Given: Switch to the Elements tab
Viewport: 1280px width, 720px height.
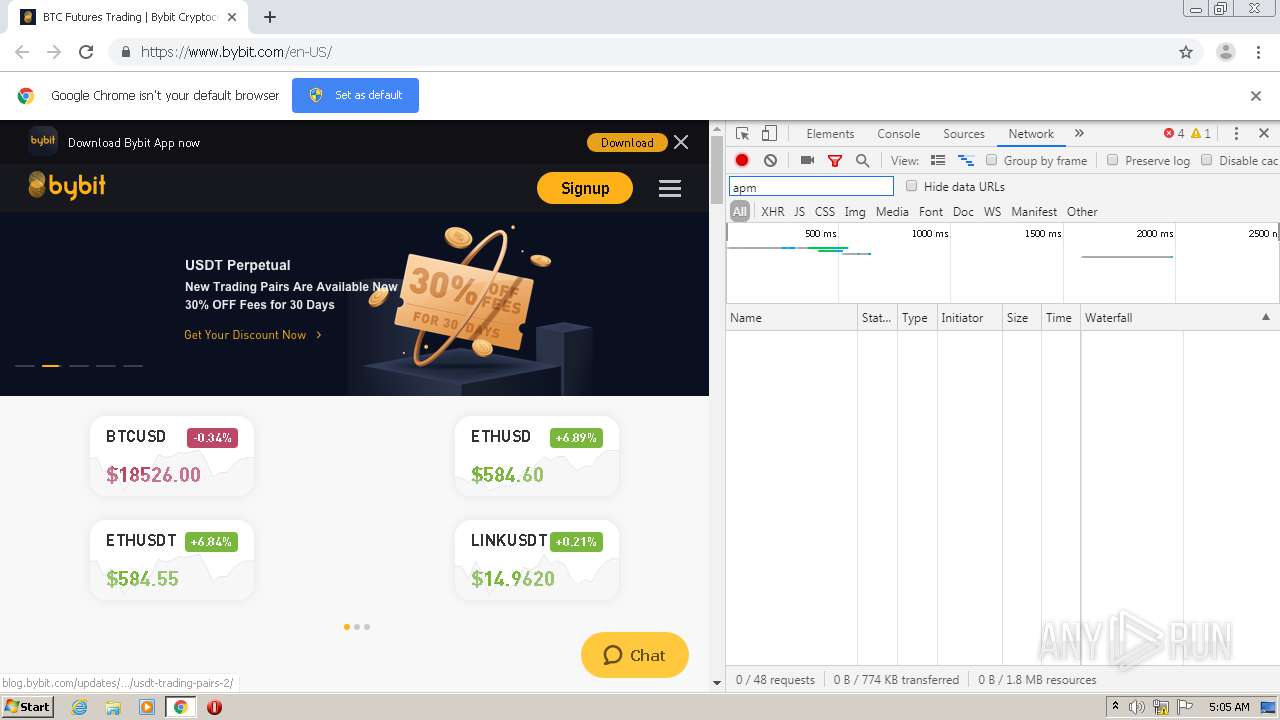Looking at the screenshot, I should [x=830, y=133].
